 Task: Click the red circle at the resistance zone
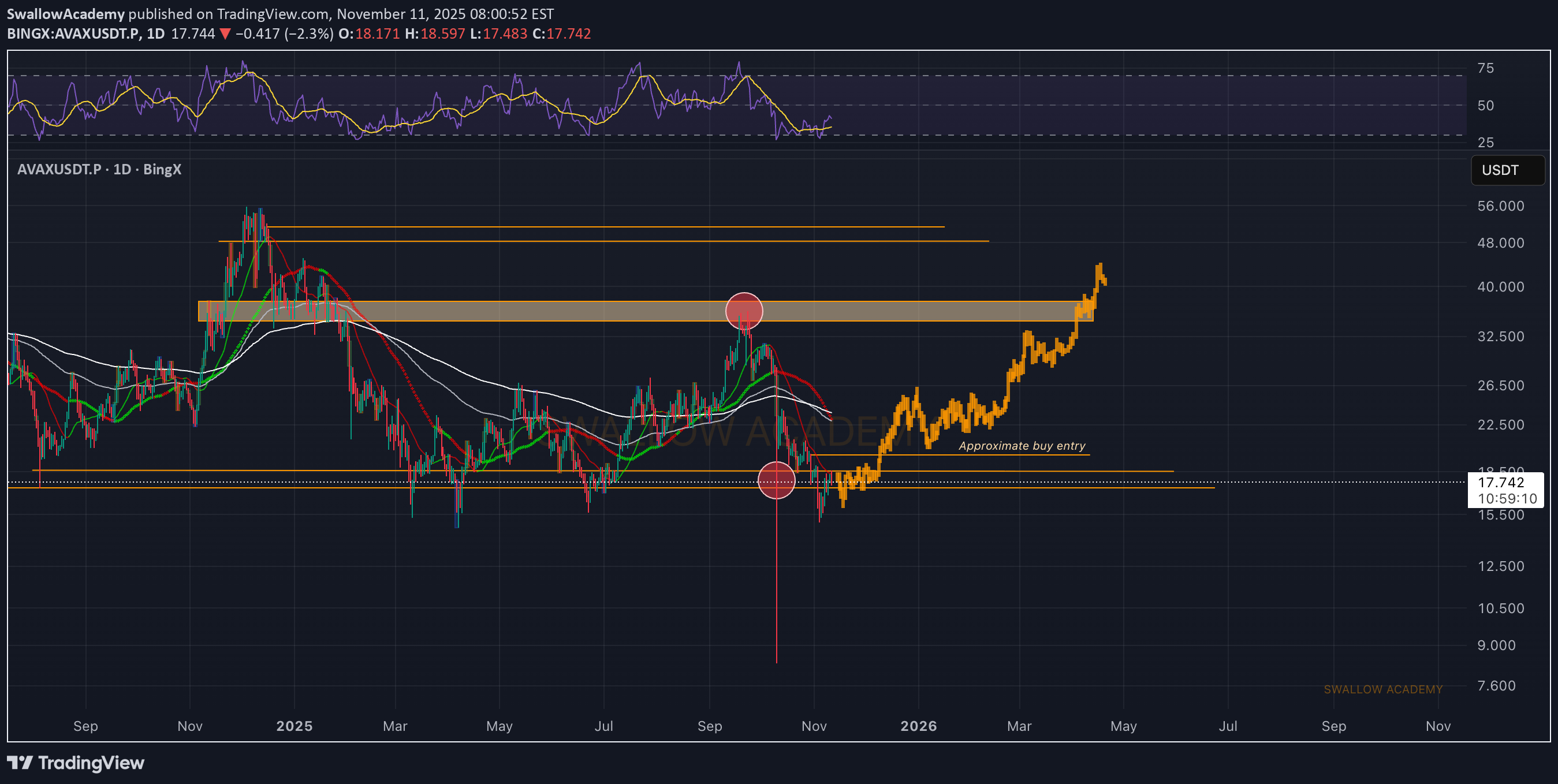(x=744, y=311)
